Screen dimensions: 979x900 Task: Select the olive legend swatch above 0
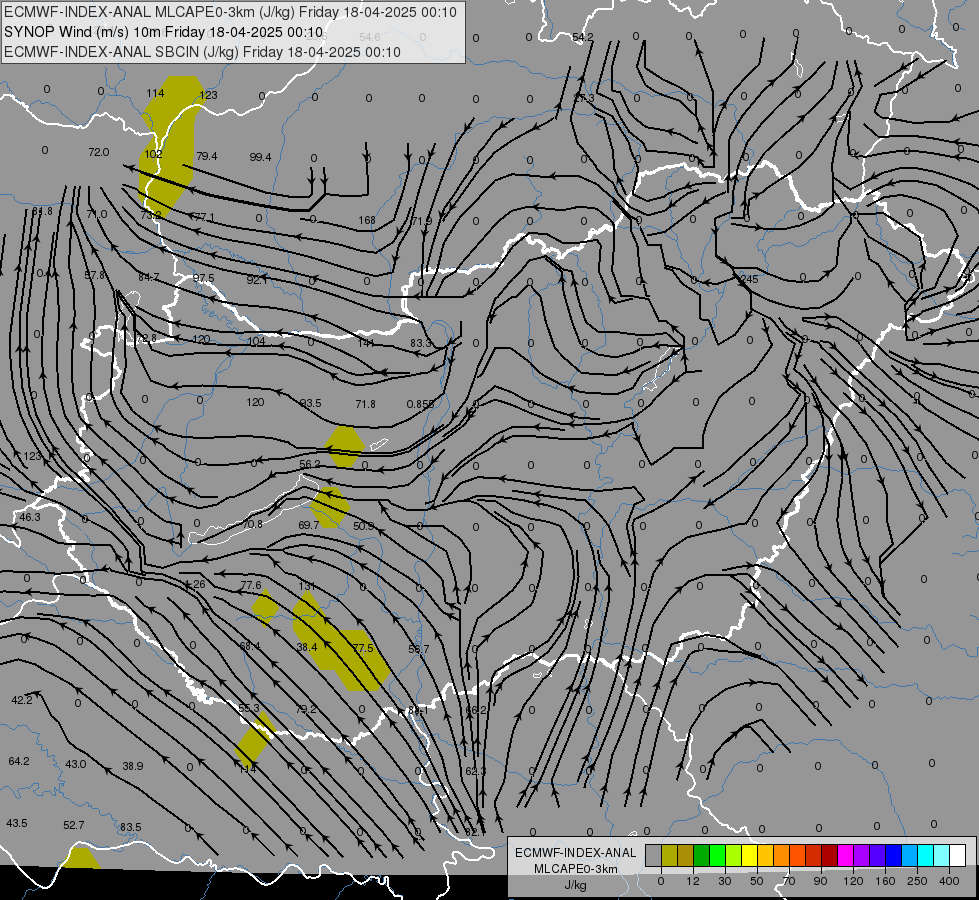click(669, 855)
